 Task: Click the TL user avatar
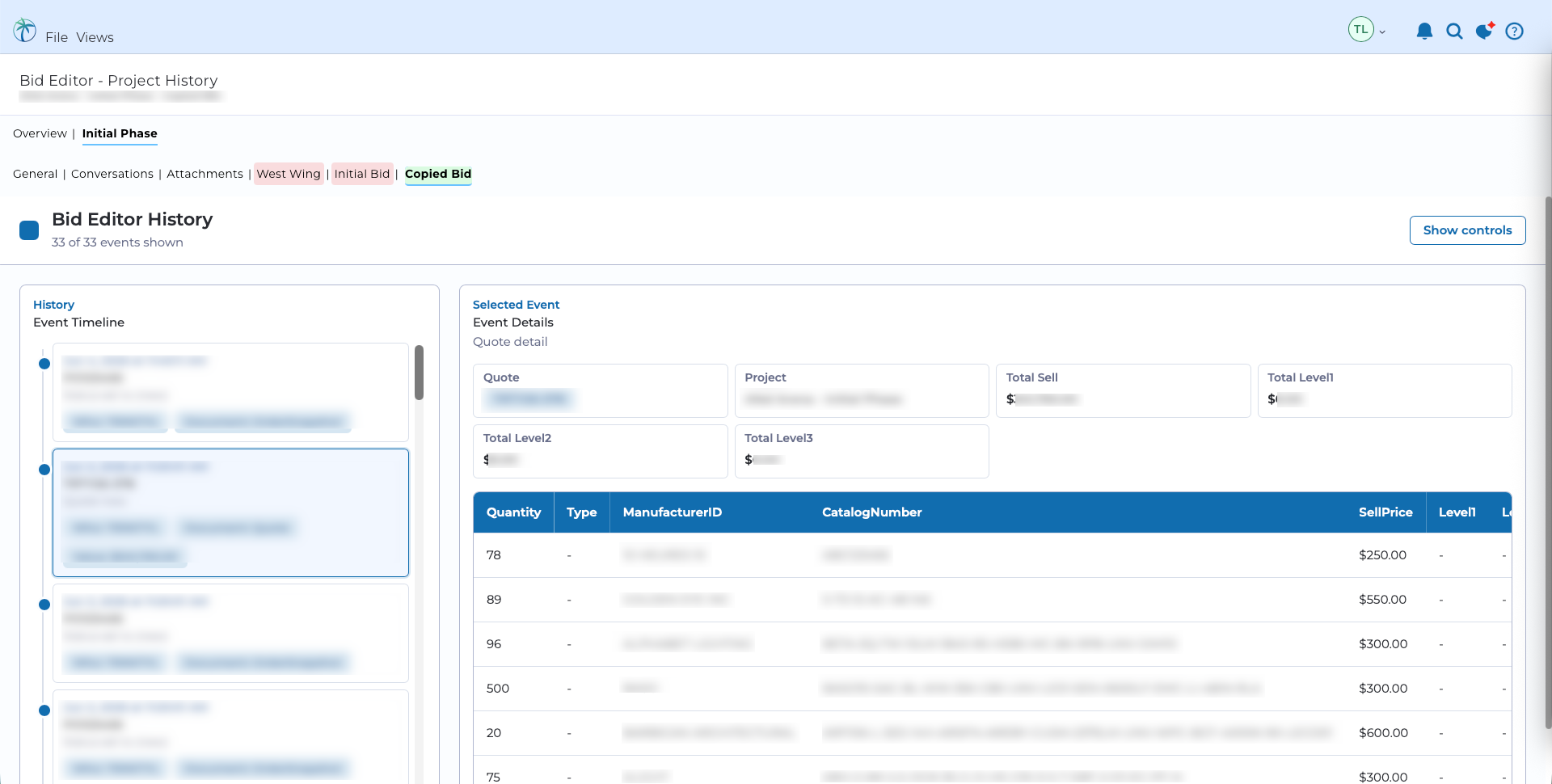coord(1361,30)
